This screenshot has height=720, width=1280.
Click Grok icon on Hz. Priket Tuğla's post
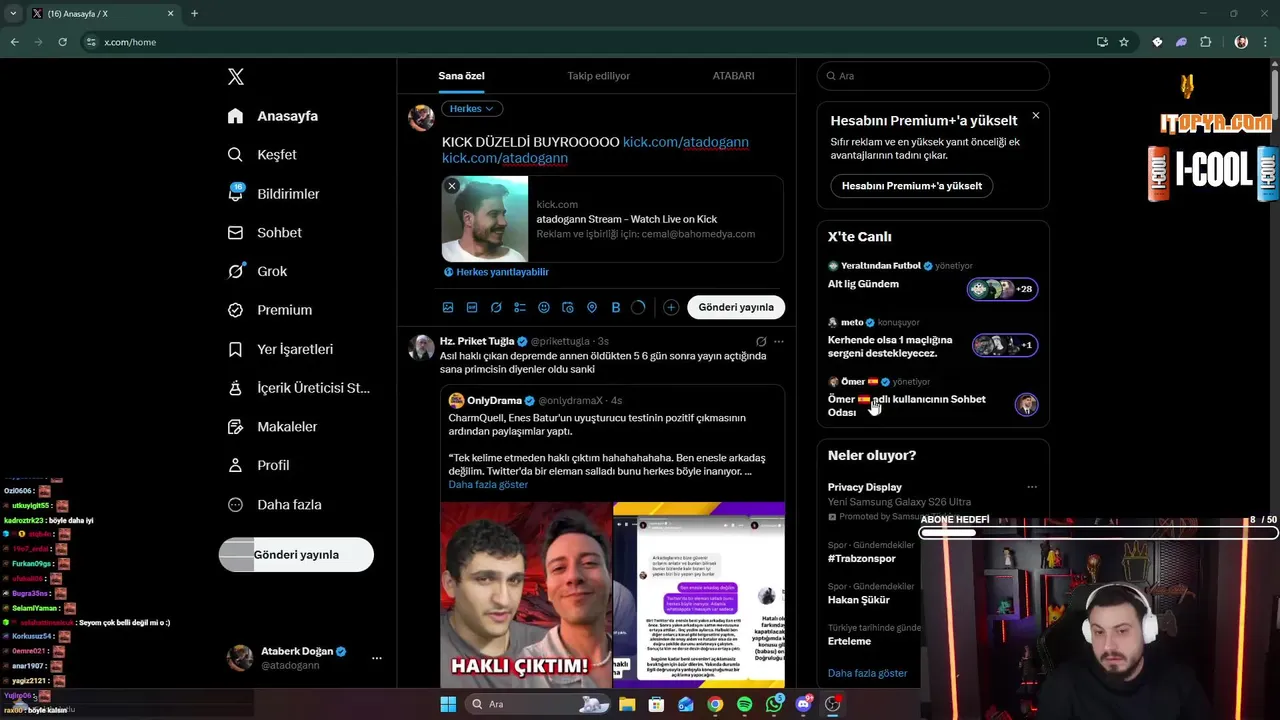pos(761,341)
